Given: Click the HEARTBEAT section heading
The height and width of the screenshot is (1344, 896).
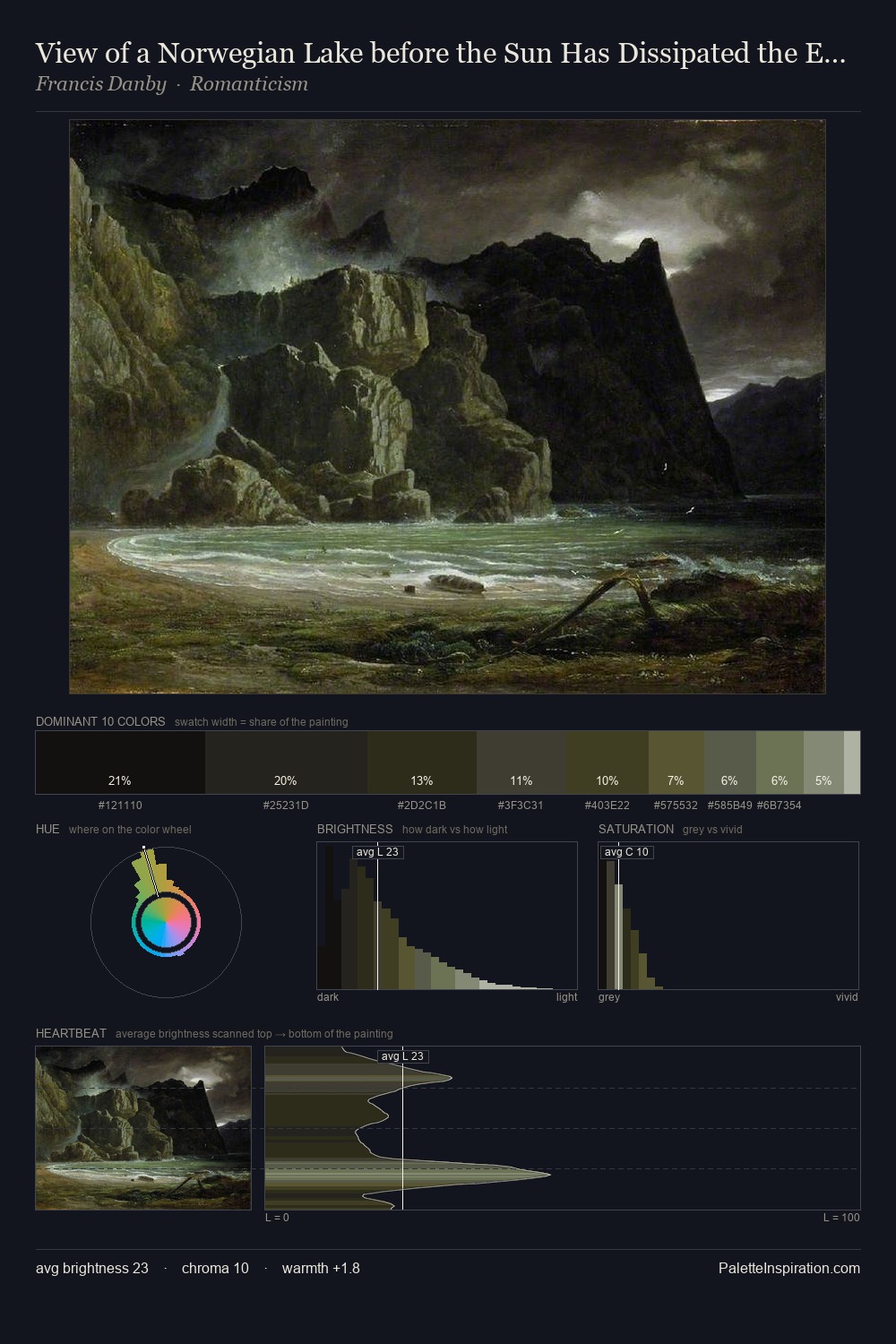Looking at the screenshot, I should (x=71, y=1033).
